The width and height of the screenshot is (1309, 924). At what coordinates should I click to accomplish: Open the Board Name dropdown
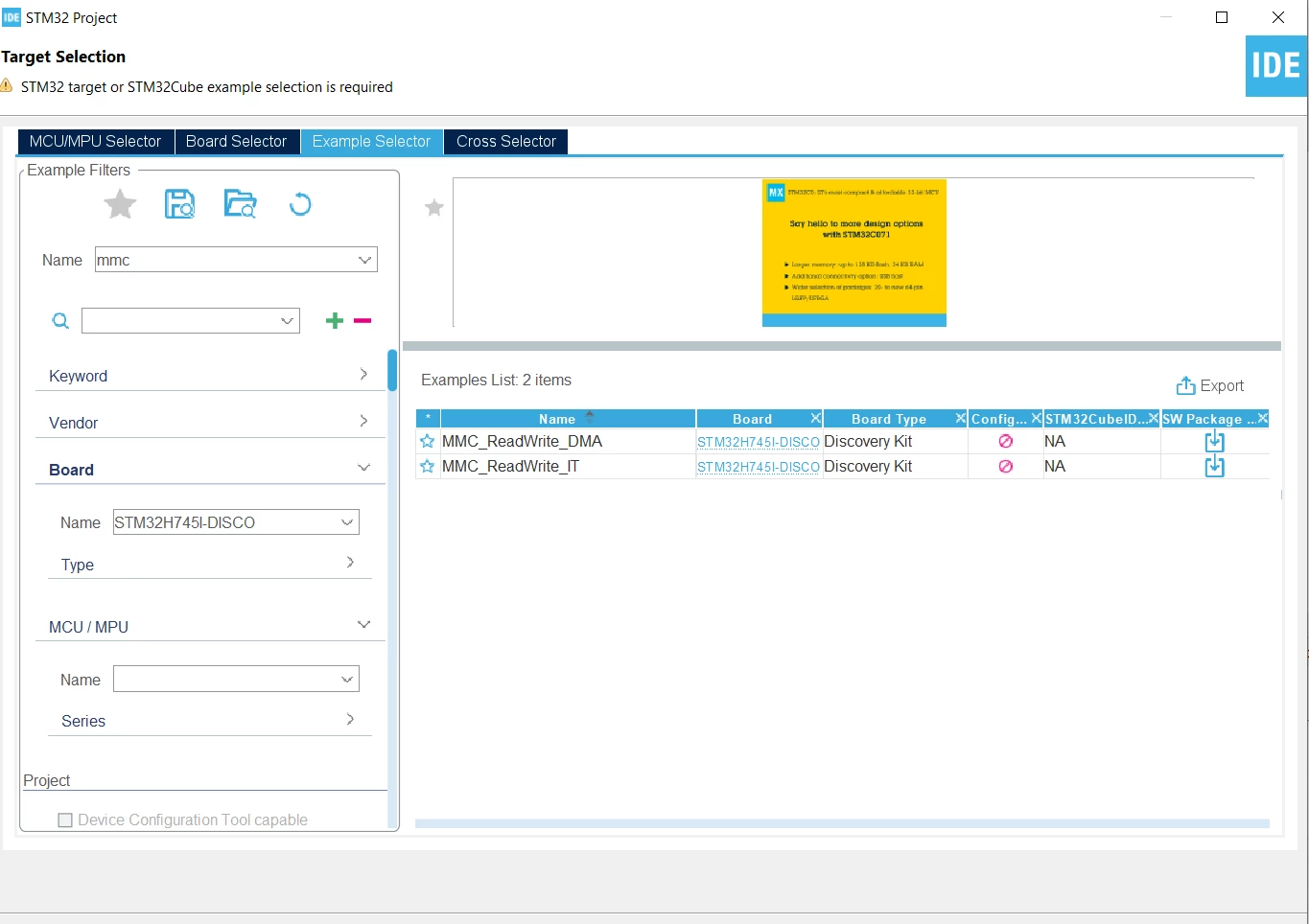pyautogui.click(x=347, y=522)
